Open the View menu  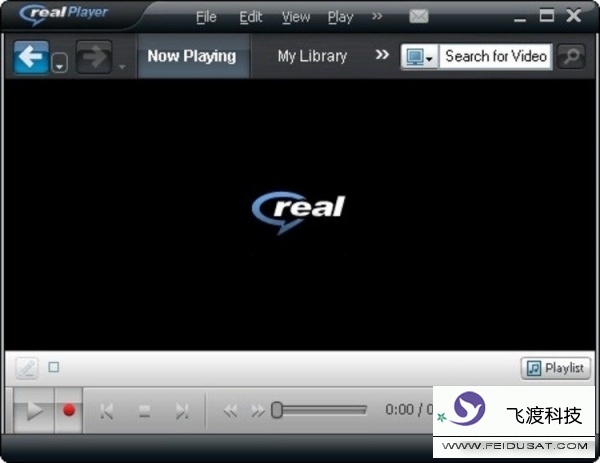pos(296,17)
